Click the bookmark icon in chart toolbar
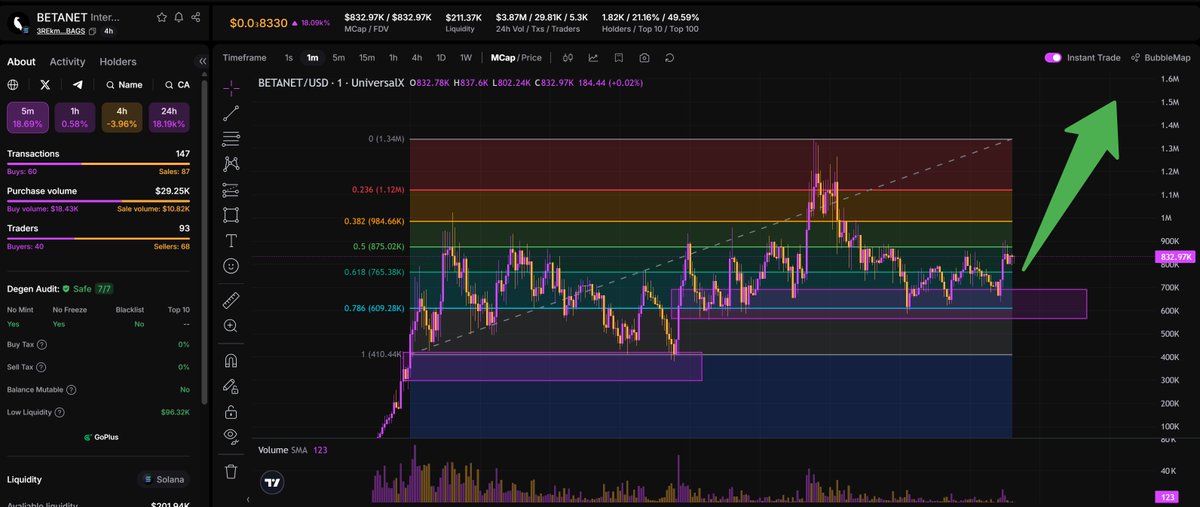Viewport: 1200px width, 507px height. coord(619,57)
